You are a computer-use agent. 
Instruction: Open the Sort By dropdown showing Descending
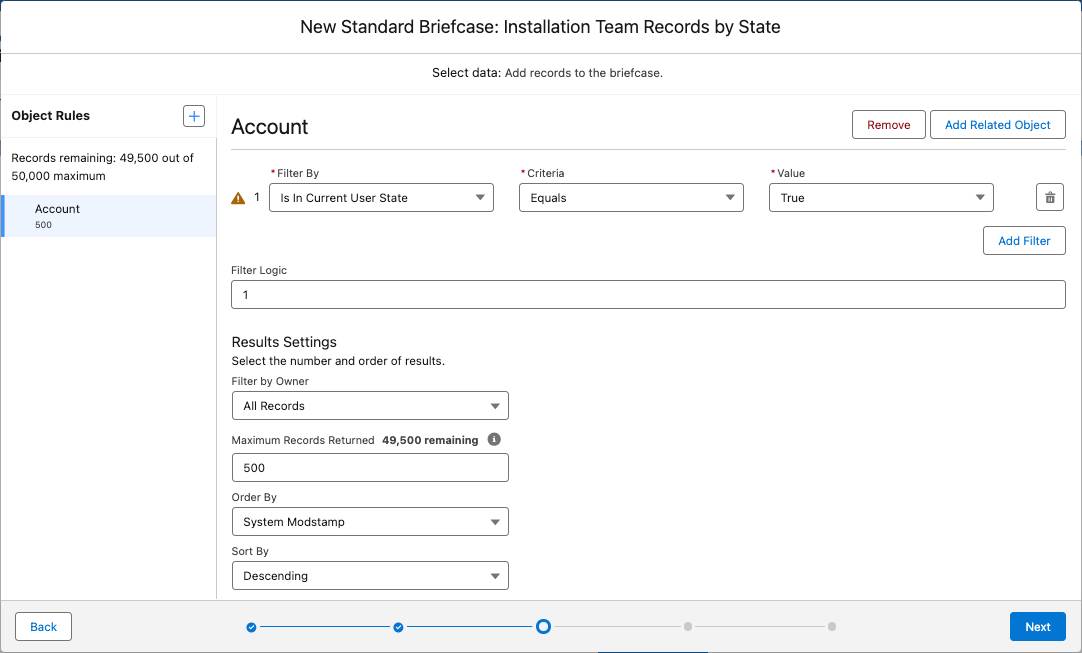[x=370, y=575]
